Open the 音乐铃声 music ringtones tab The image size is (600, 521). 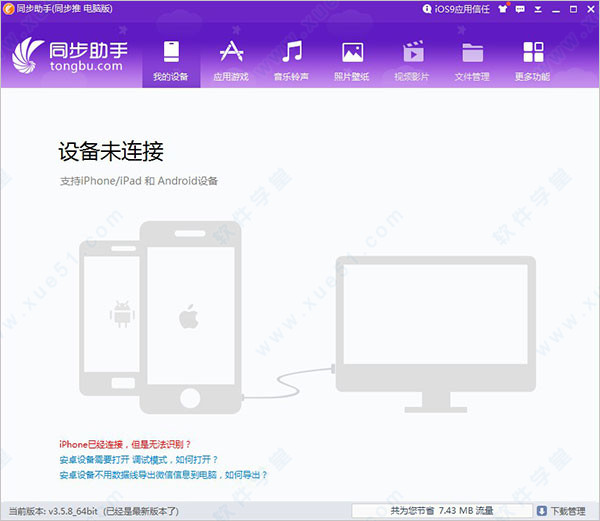point(292,61)
